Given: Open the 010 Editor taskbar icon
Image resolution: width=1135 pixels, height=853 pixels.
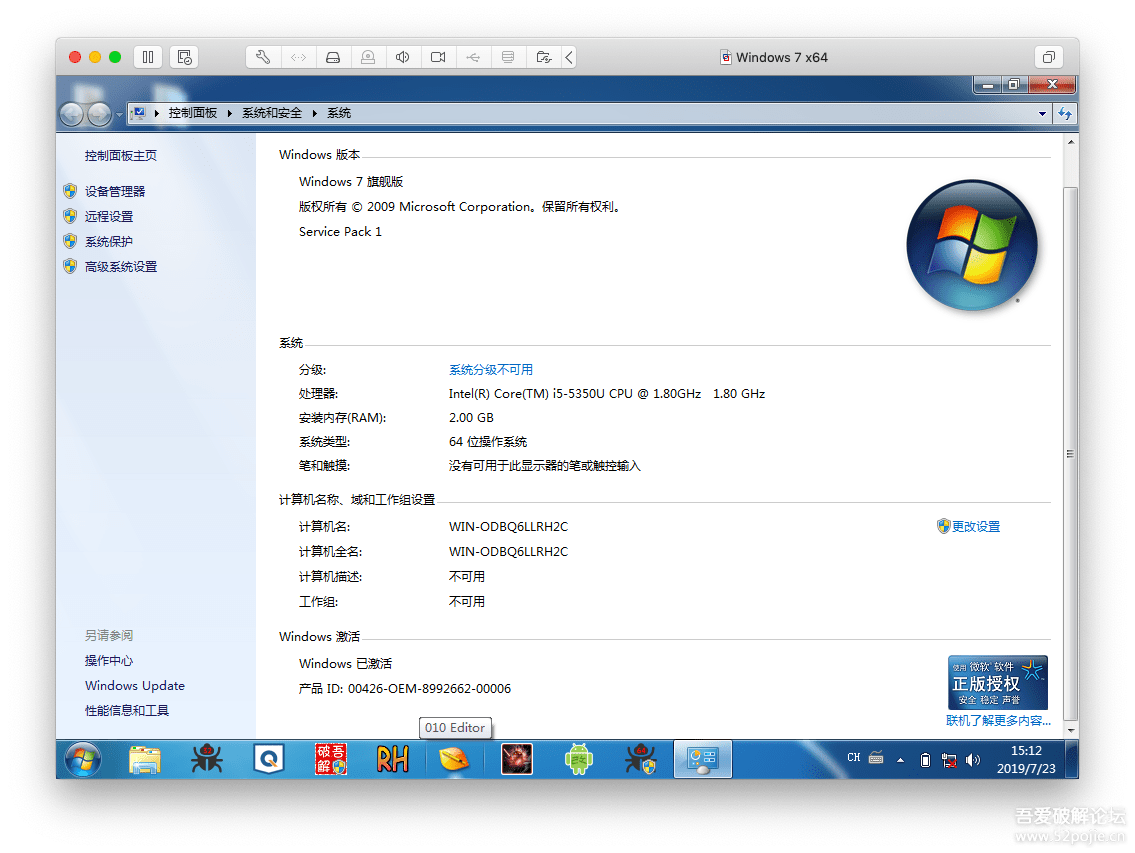Looking at the screenshot, I should 455,760.
